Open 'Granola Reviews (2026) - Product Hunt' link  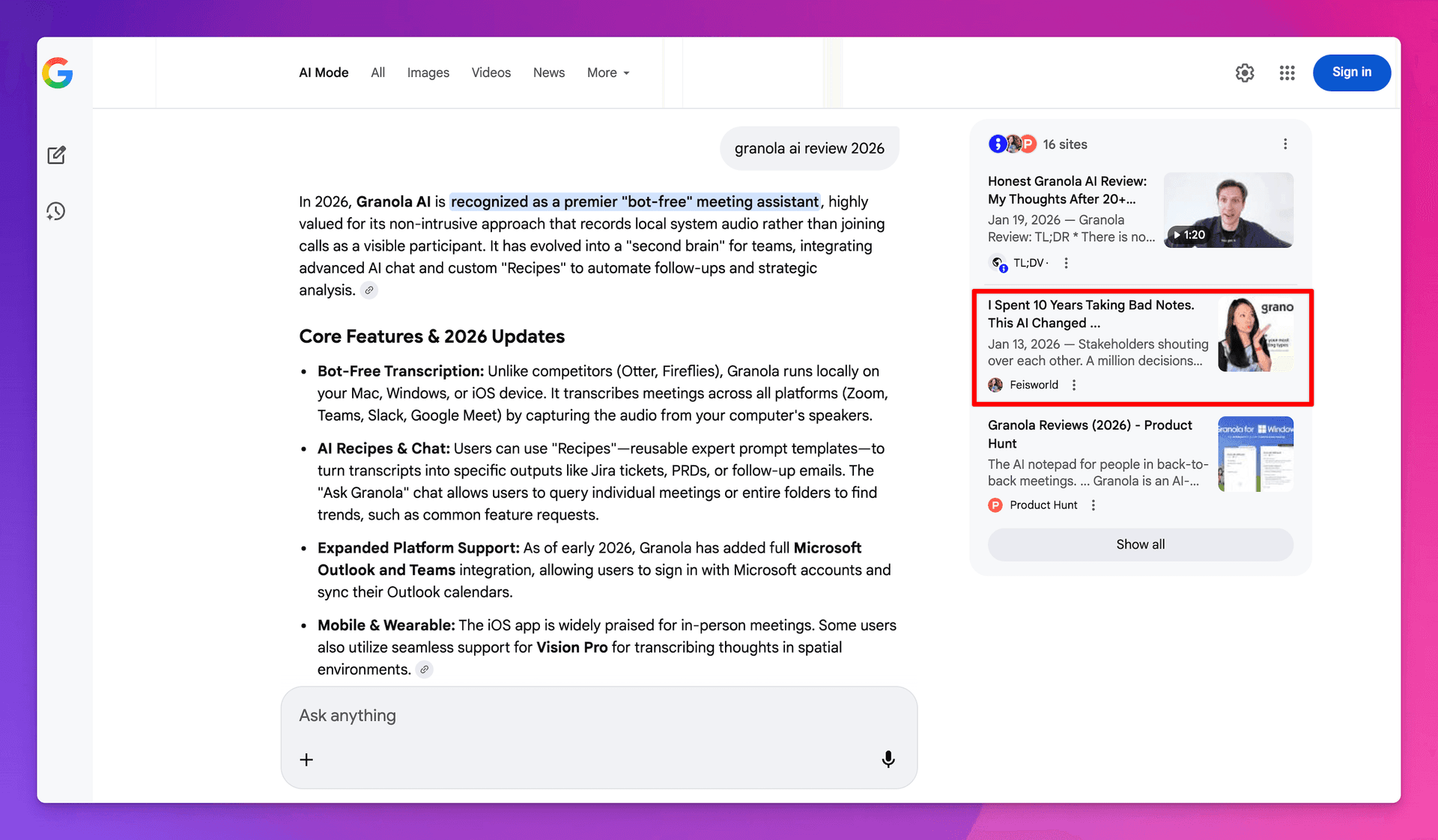(1090, 434)
